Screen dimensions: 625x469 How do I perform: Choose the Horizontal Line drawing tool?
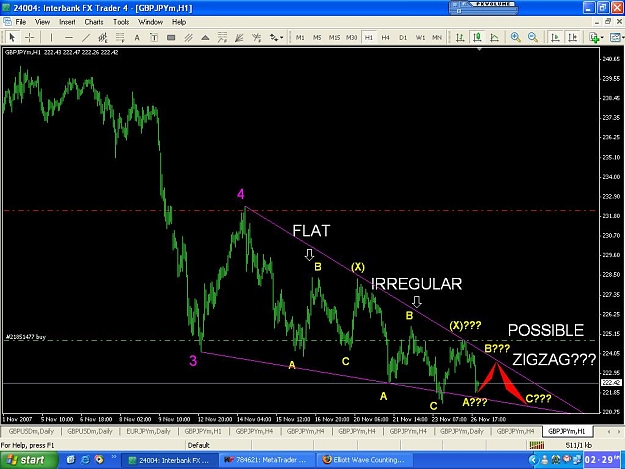click(x=69, y=37)
